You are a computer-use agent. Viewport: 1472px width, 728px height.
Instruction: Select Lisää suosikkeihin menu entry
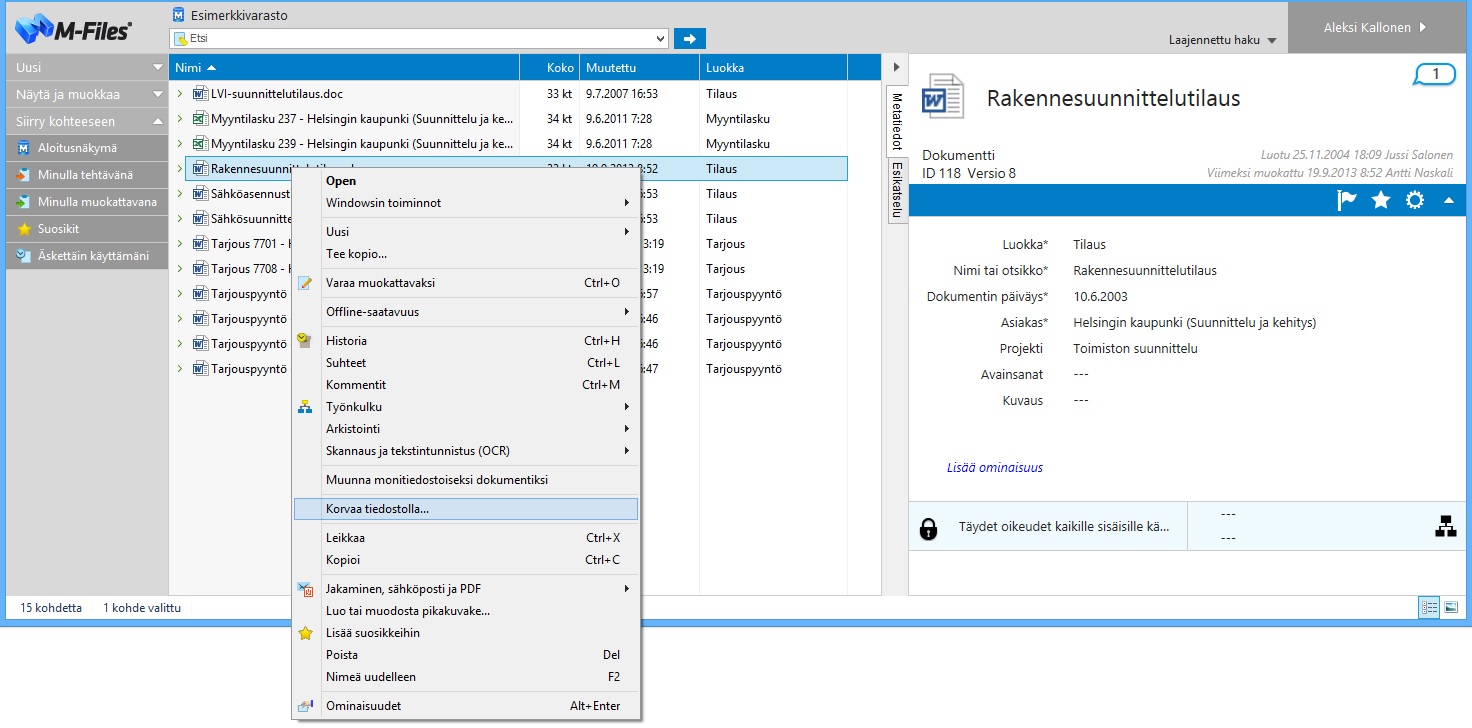point(466,633)
